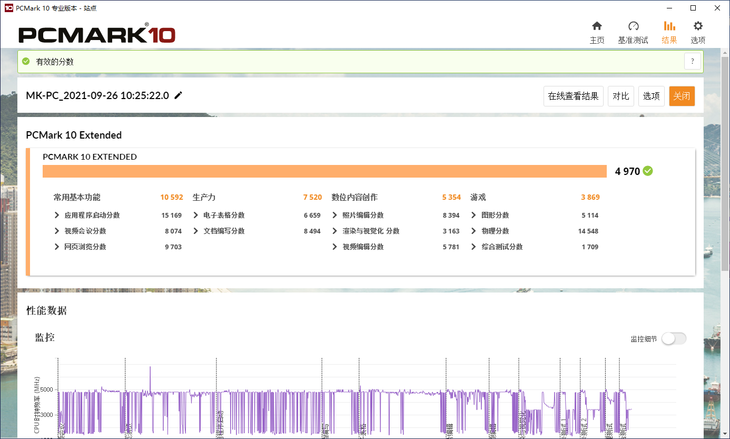Select the Results (结果) bar chart icon
The width and height of the screenshot is (730, 439).
tap(669, 27)
